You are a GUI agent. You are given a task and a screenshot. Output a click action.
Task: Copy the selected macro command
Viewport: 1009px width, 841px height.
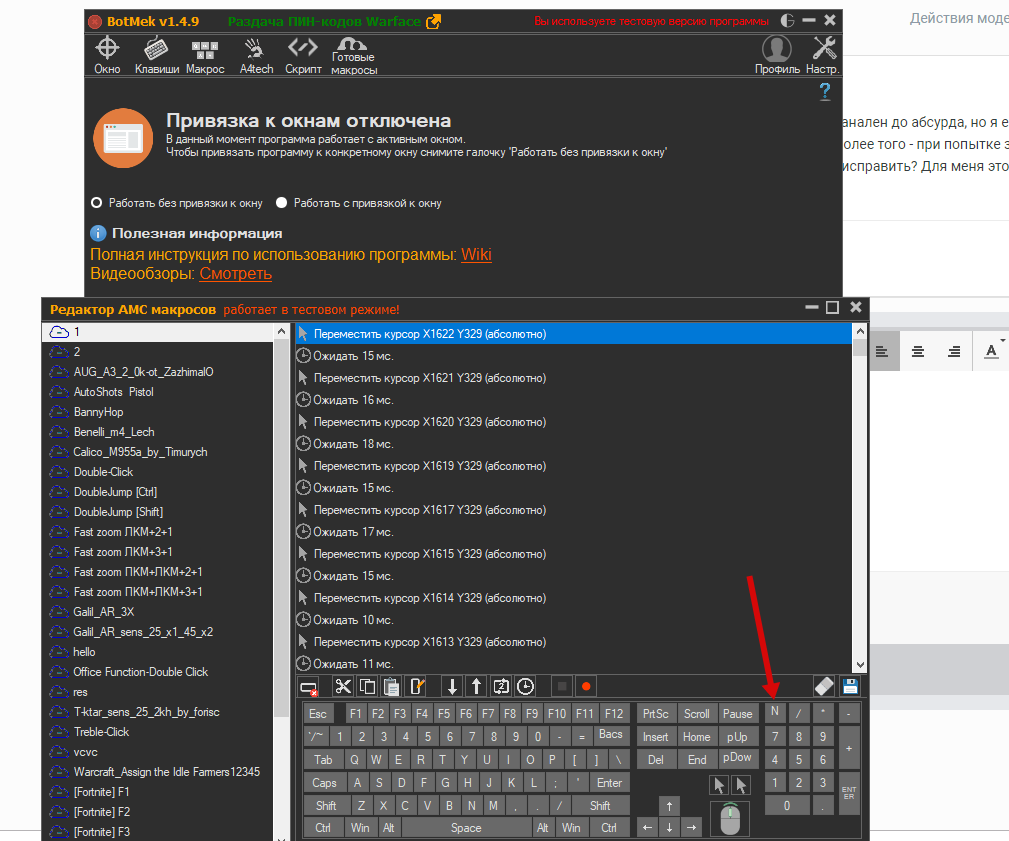click(367, 687)
